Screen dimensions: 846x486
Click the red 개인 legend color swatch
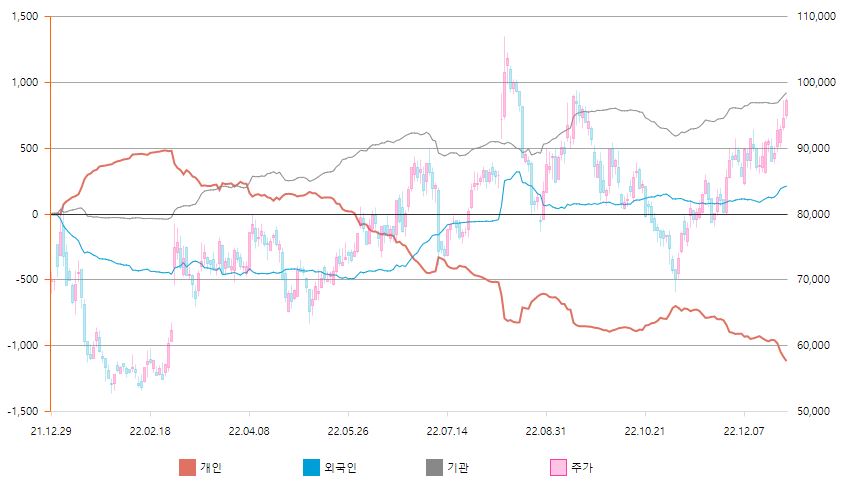pos(187,467)
